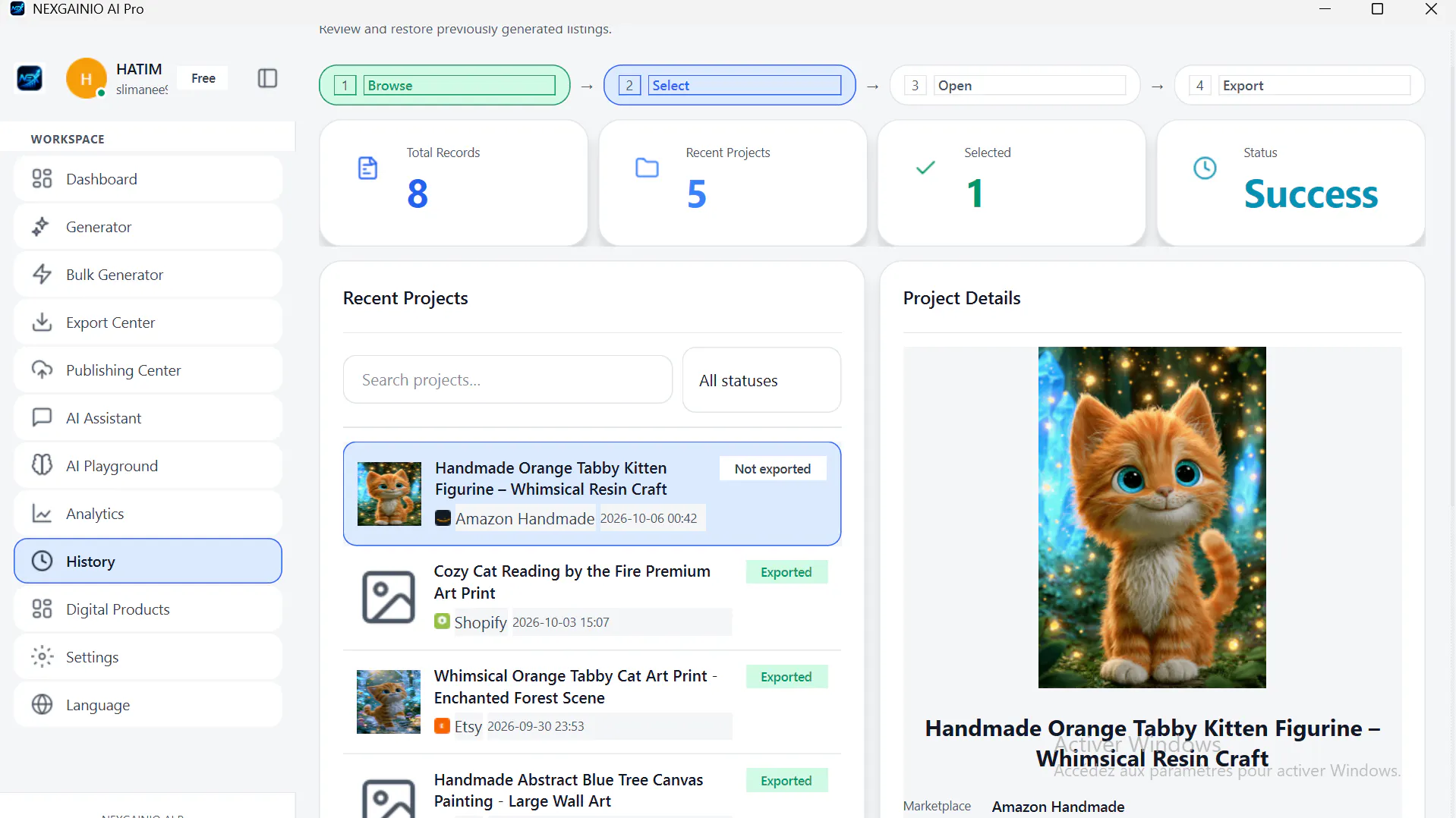Click the large kitten preview image
The width and height of the screenshot is (1456, 818).
point(1152,518)
